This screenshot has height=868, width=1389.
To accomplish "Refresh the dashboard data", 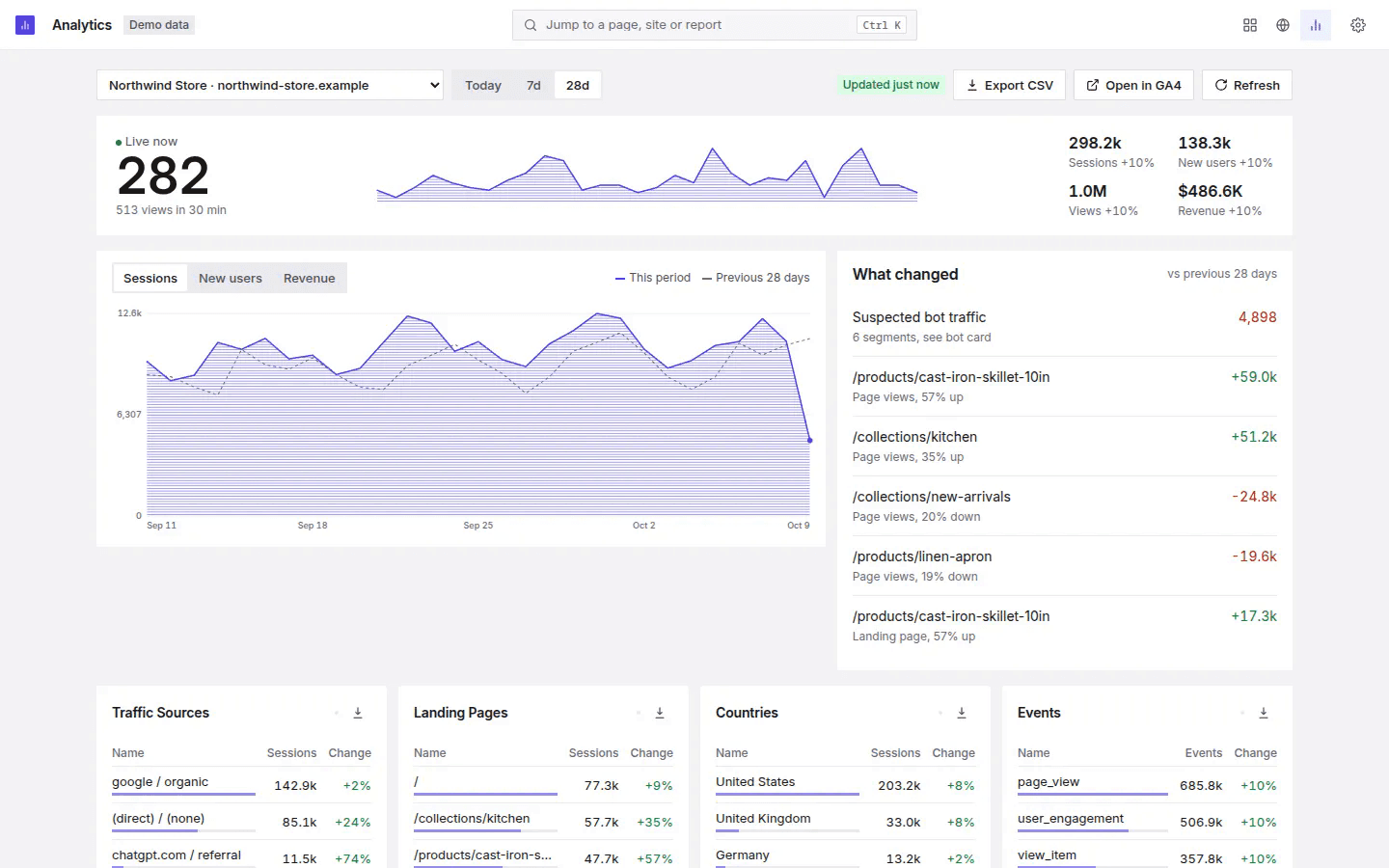I will click(1247, 85).
